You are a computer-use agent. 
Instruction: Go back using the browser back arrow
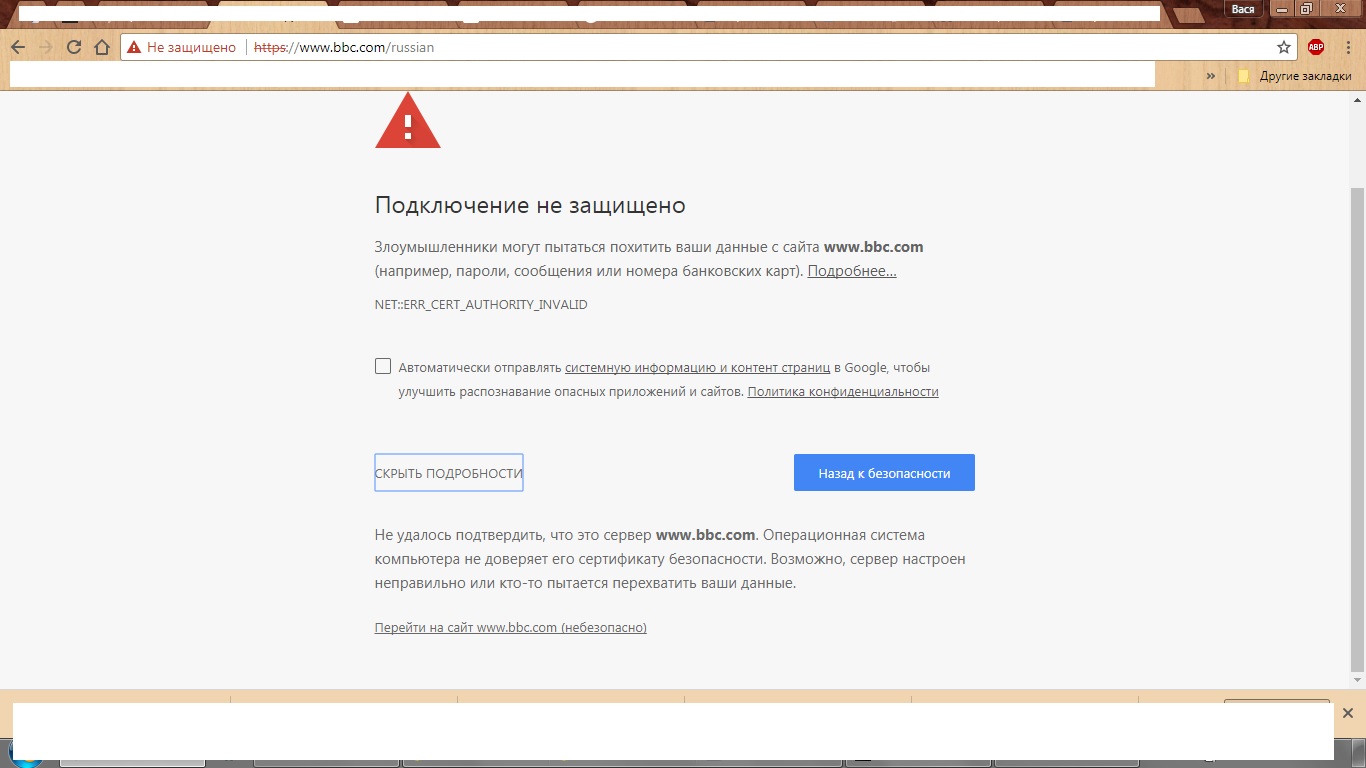pos(18,47)
